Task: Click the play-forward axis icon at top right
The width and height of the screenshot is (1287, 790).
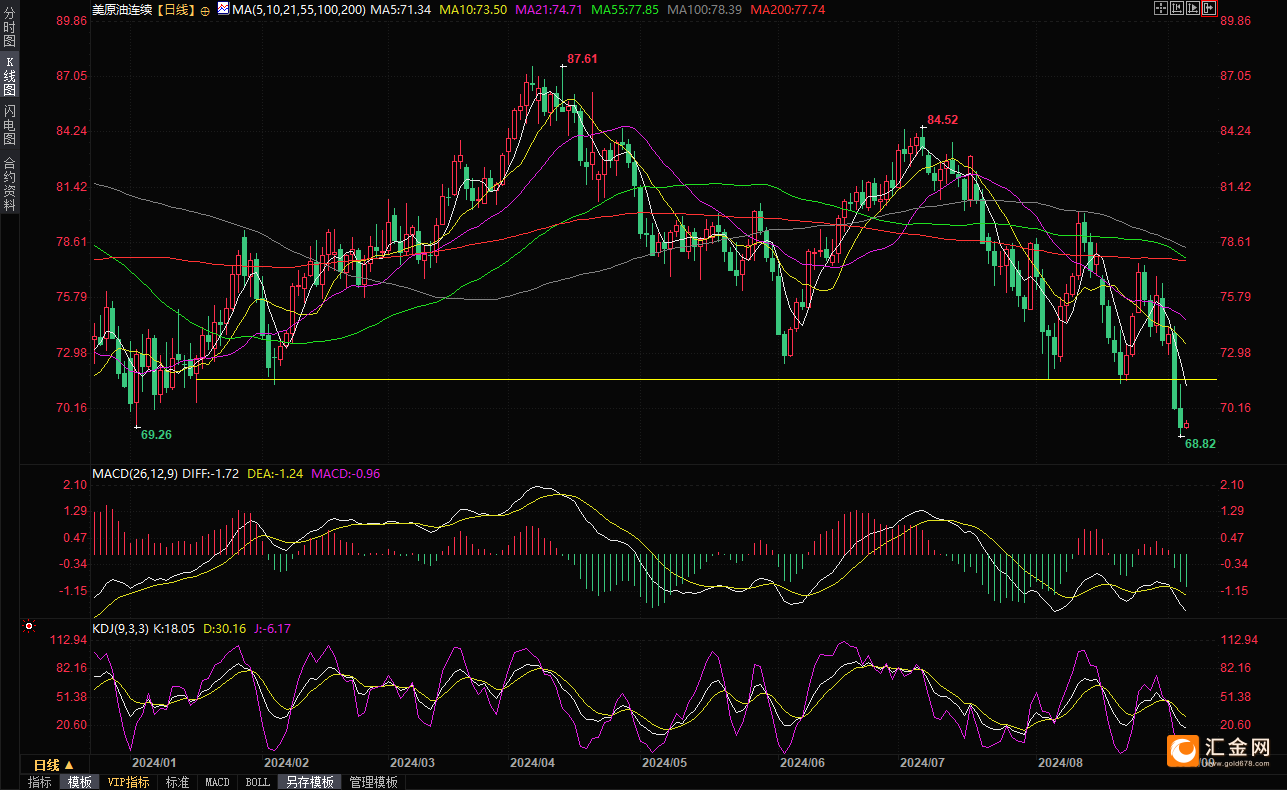Action: tap(1193, 8)
